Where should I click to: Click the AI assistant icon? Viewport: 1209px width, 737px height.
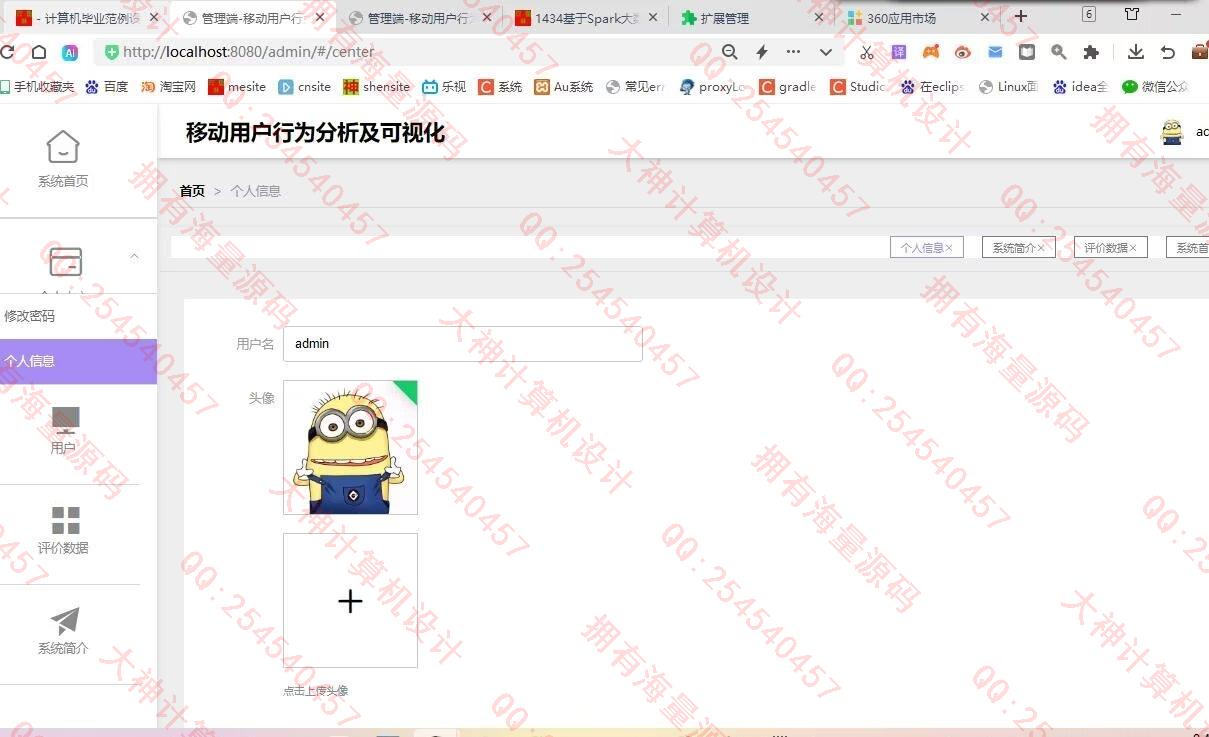point(70,52)
